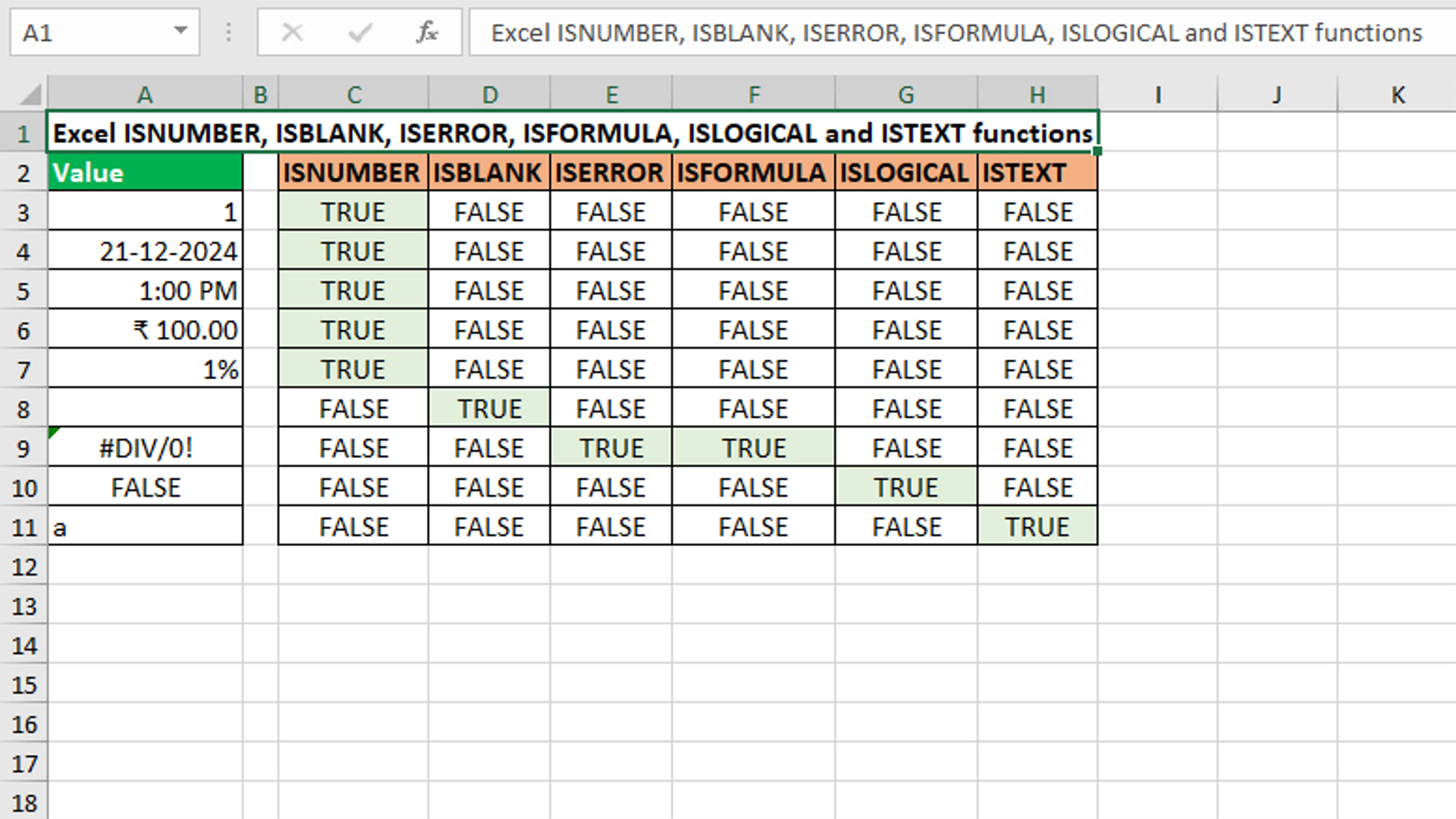Click the ISNUMBER FALSE cell in row 8
The image size is (1456, 819).
pyautogui.click(x=353, y=409)
